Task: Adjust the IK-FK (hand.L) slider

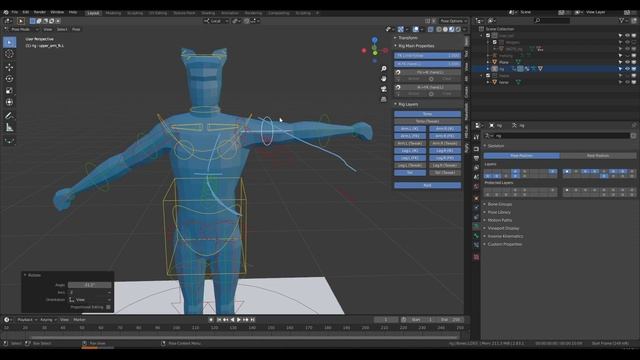Action: (427, 64)
